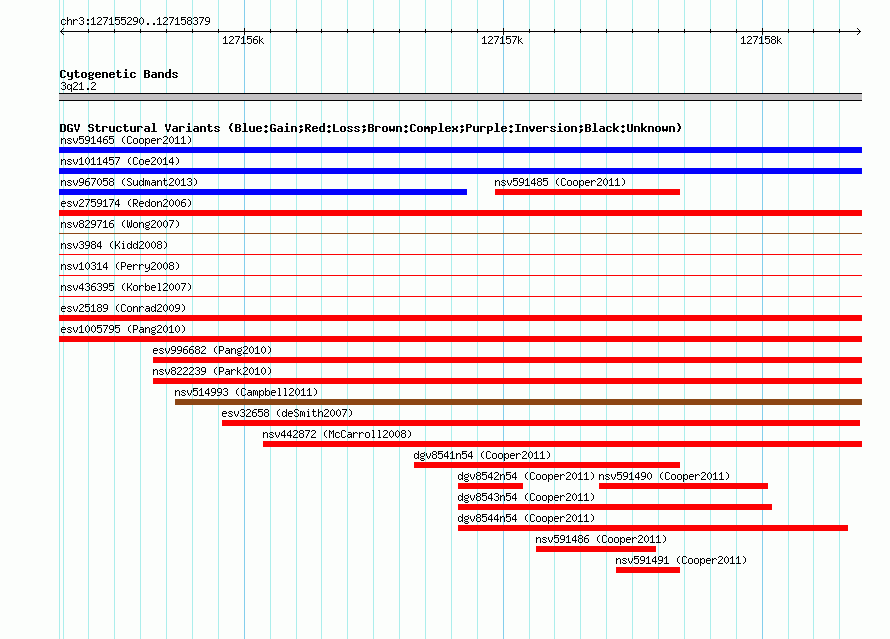The height and width of the screenshot is (639, 890).
Task: Open esv25189 (Conrad2009) variant label
Action: coord(123,308)
